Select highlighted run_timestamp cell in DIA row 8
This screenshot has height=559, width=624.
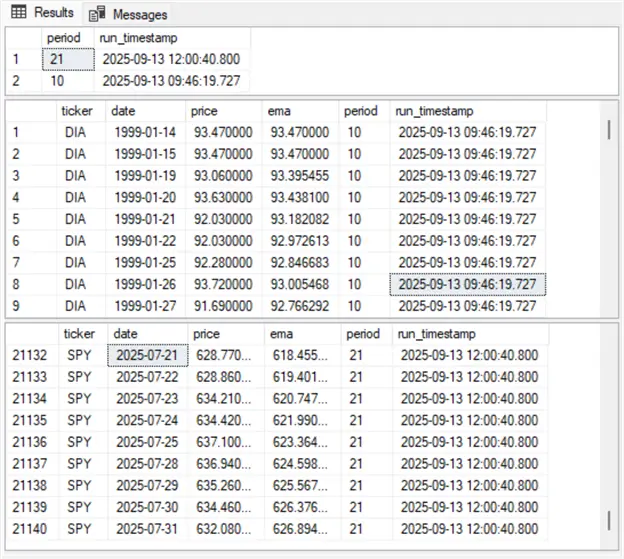(468, 284)
